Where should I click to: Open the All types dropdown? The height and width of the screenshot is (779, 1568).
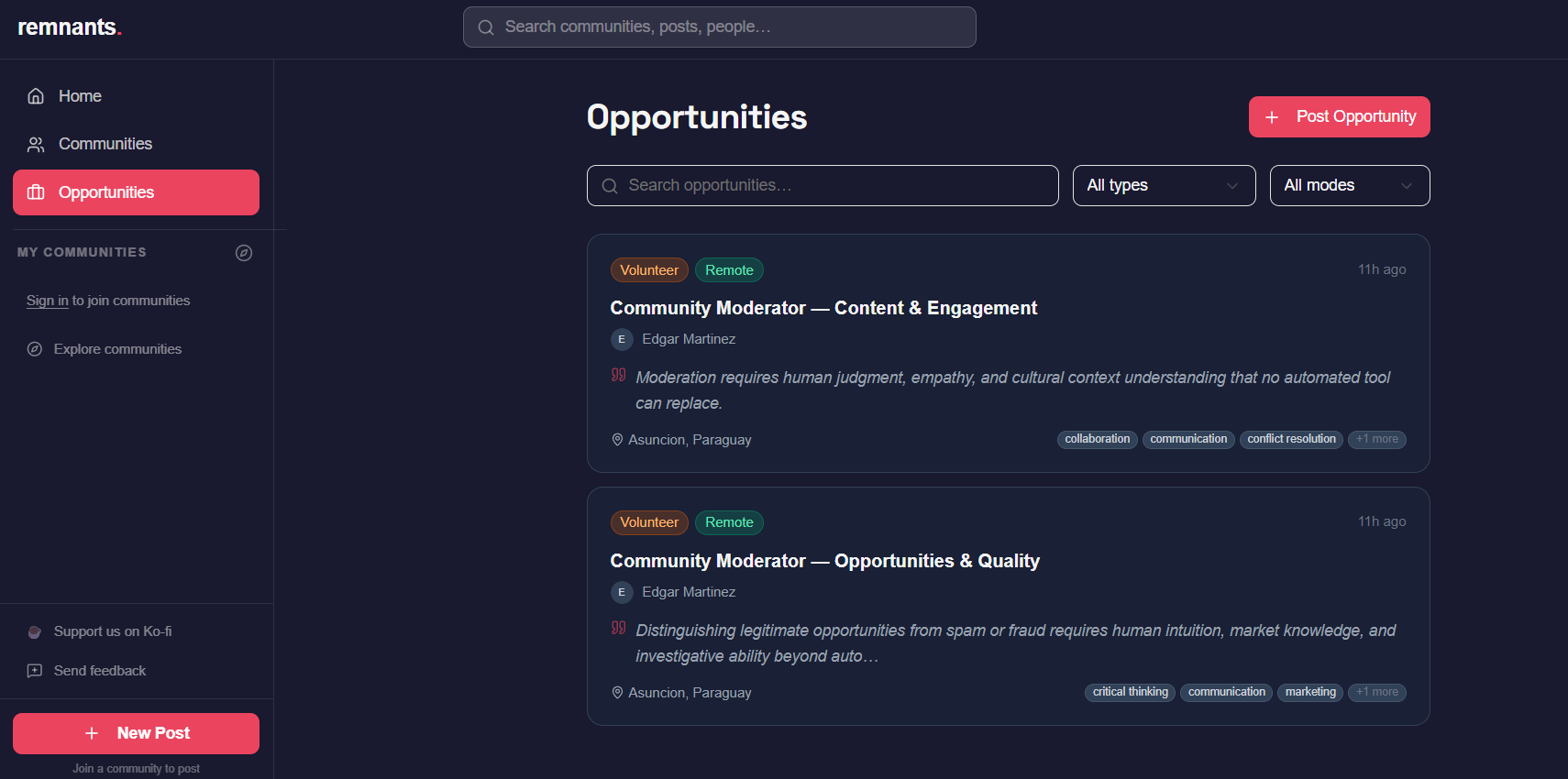(1164, 185)
